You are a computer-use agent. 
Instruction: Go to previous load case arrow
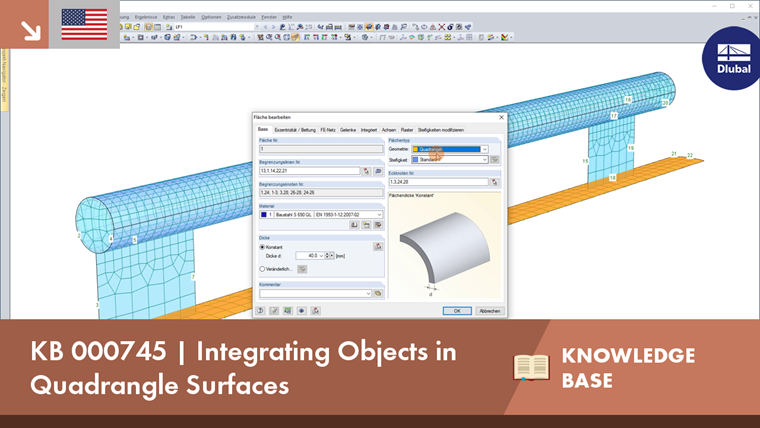coord(265,27)
